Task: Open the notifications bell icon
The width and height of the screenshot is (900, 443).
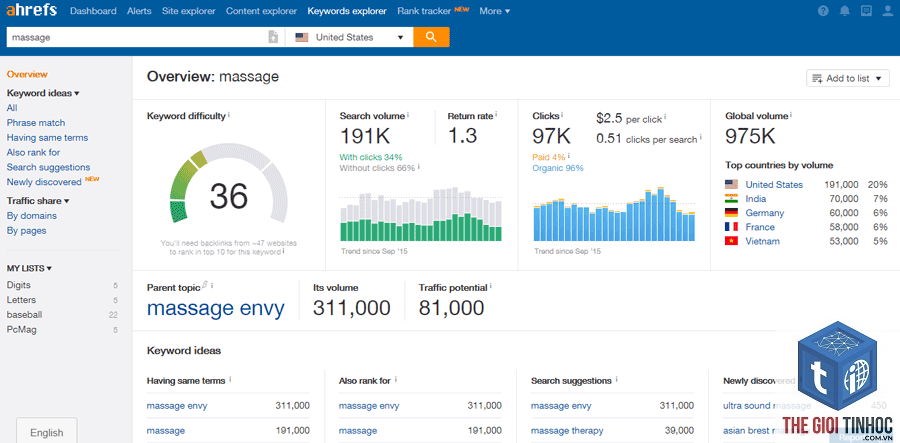Action: point(845,11)
